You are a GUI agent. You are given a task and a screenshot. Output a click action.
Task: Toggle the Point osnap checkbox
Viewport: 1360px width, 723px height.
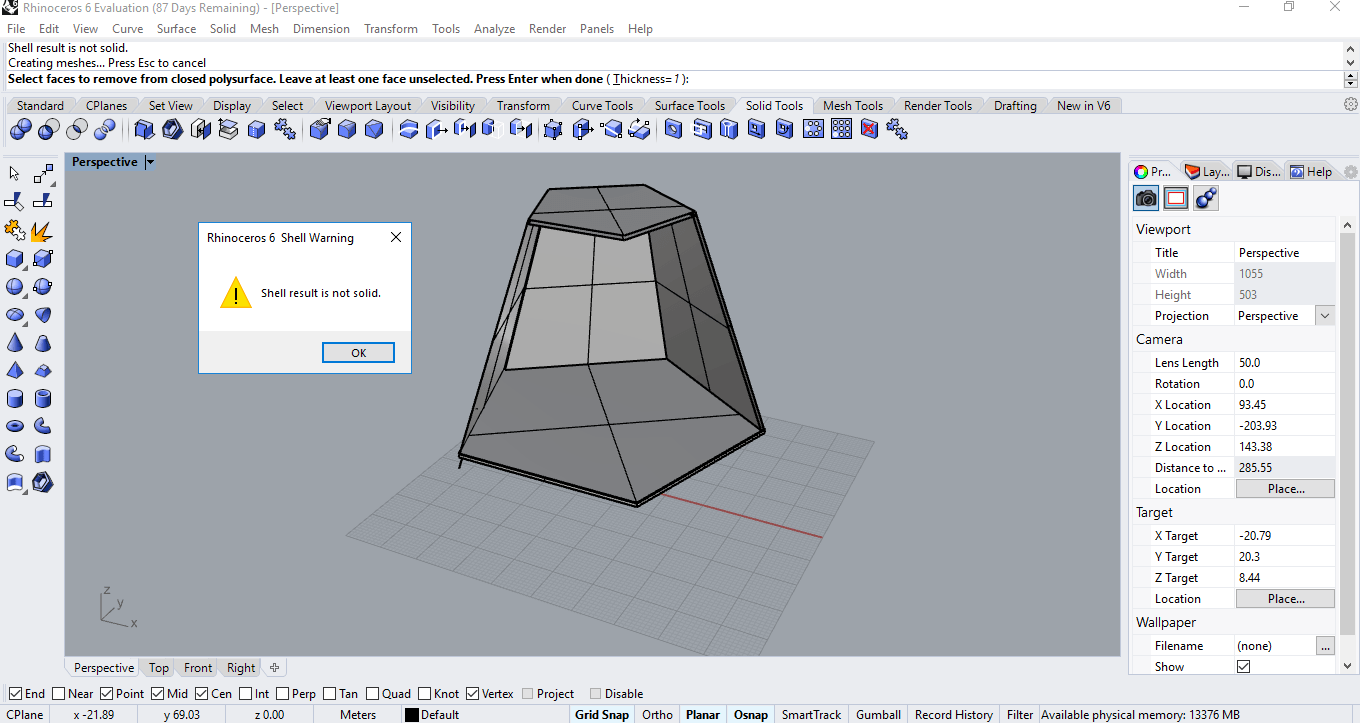coord(106,693)
